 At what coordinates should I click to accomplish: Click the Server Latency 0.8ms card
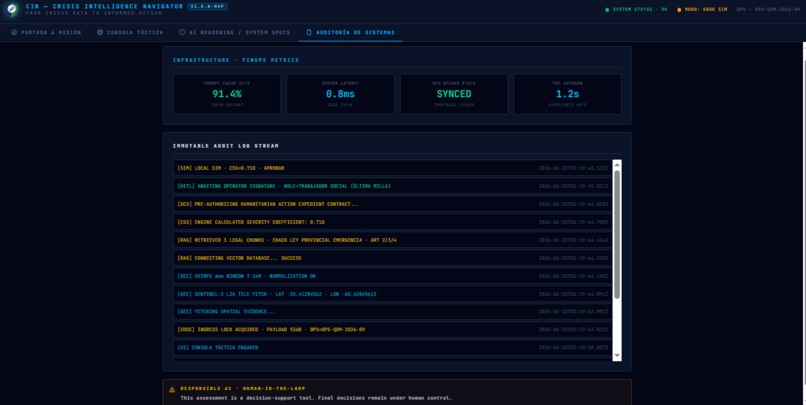click(x=340, y=94)
